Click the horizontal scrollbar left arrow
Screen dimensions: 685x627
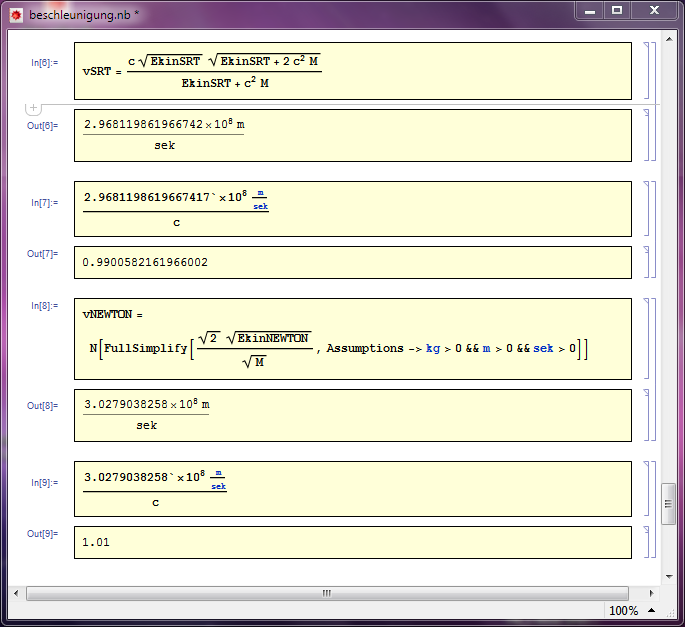[18, 592]
